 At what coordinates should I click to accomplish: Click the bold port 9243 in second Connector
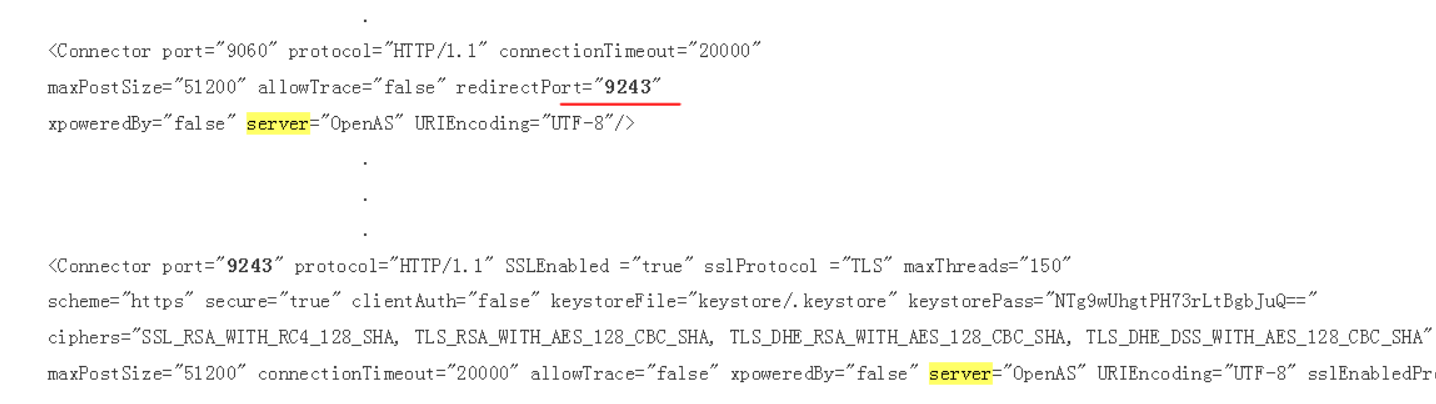coord(250,267)
